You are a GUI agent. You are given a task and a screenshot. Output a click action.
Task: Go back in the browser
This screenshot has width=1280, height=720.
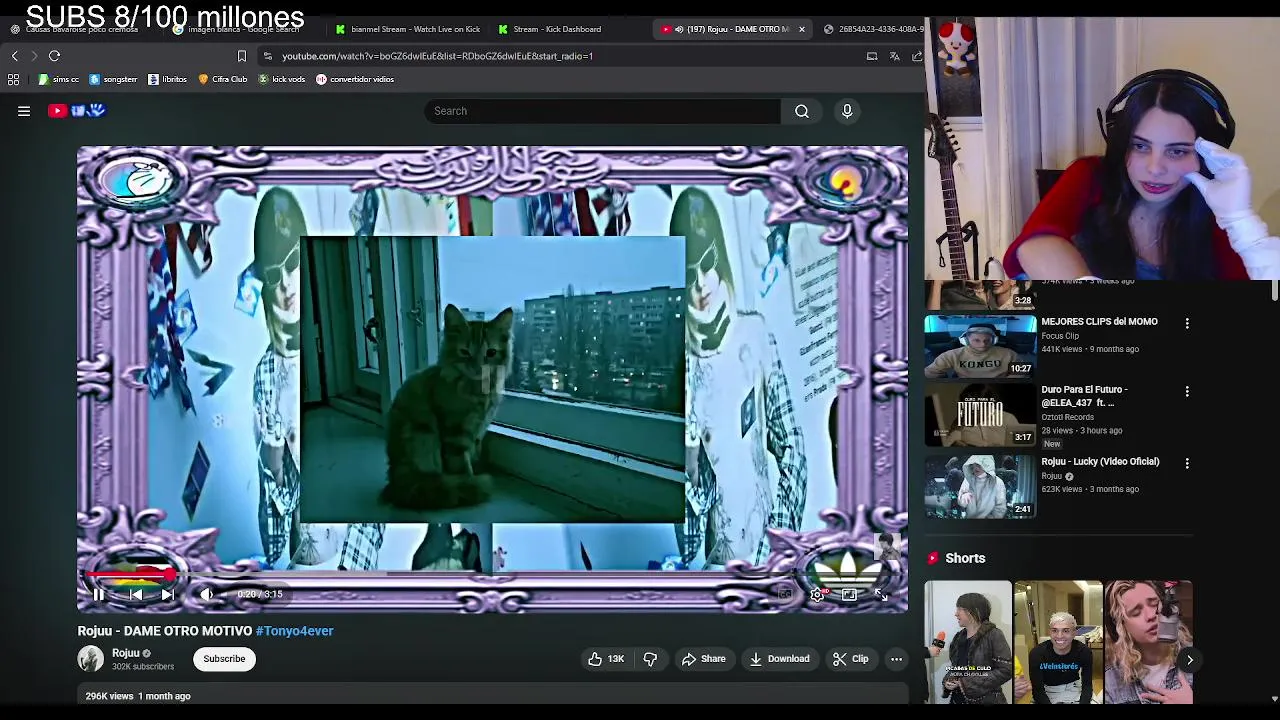coord(14,56)
